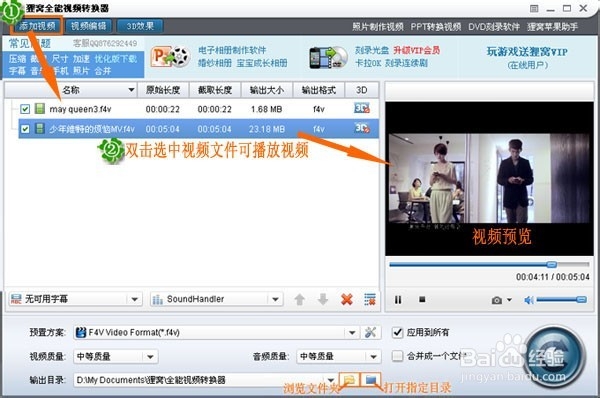This screenshot has width=600, height=398.
Task: Click the PowerPoint film reel icon
Action: (x=170, y=57)
